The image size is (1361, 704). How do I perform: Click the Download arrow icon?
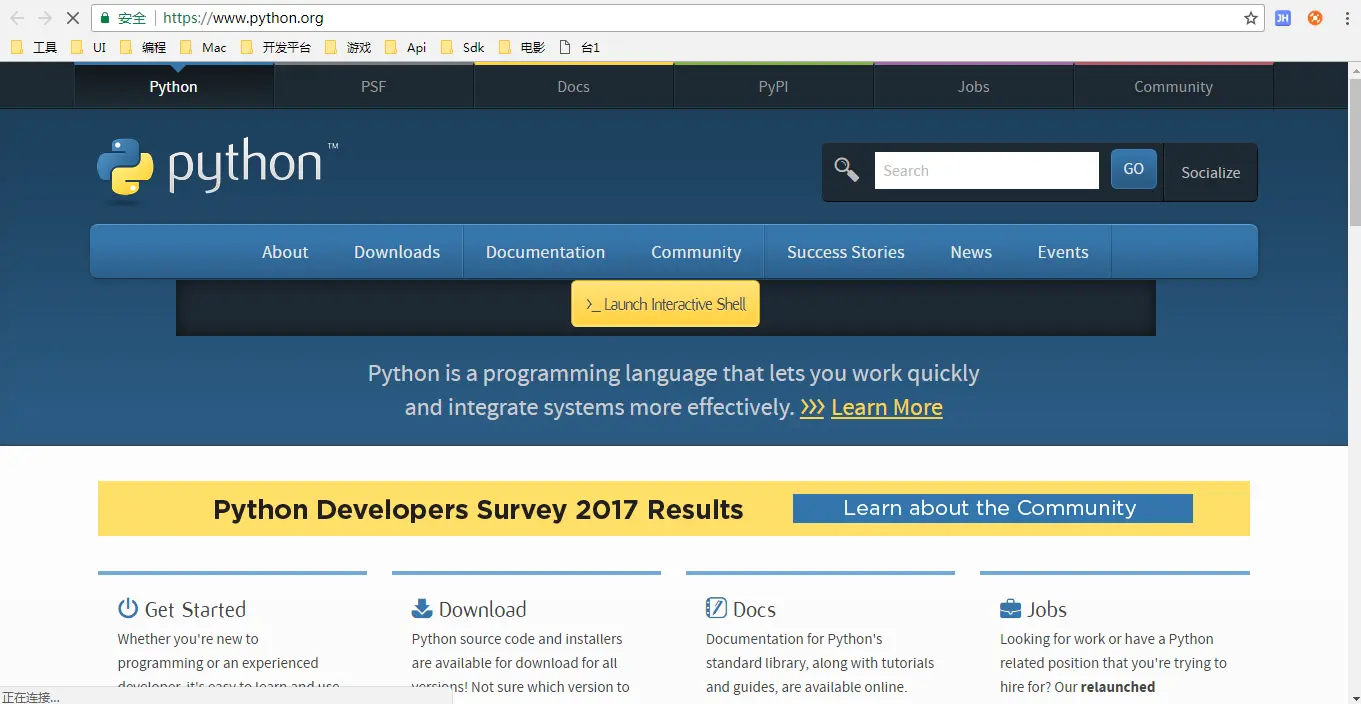pos(422,608)
